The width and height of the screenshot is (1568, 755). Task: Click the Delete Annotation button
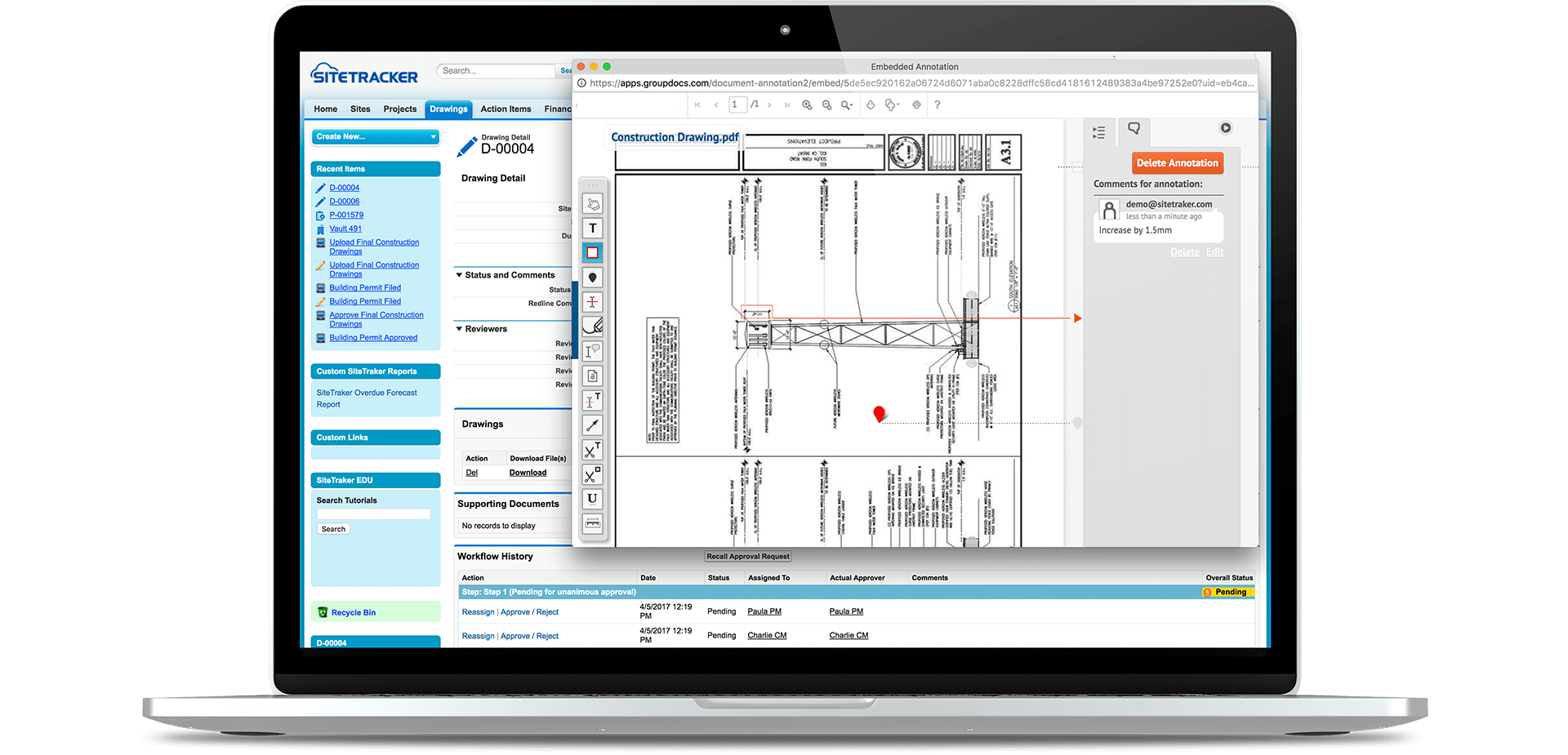click(1177, 163)
